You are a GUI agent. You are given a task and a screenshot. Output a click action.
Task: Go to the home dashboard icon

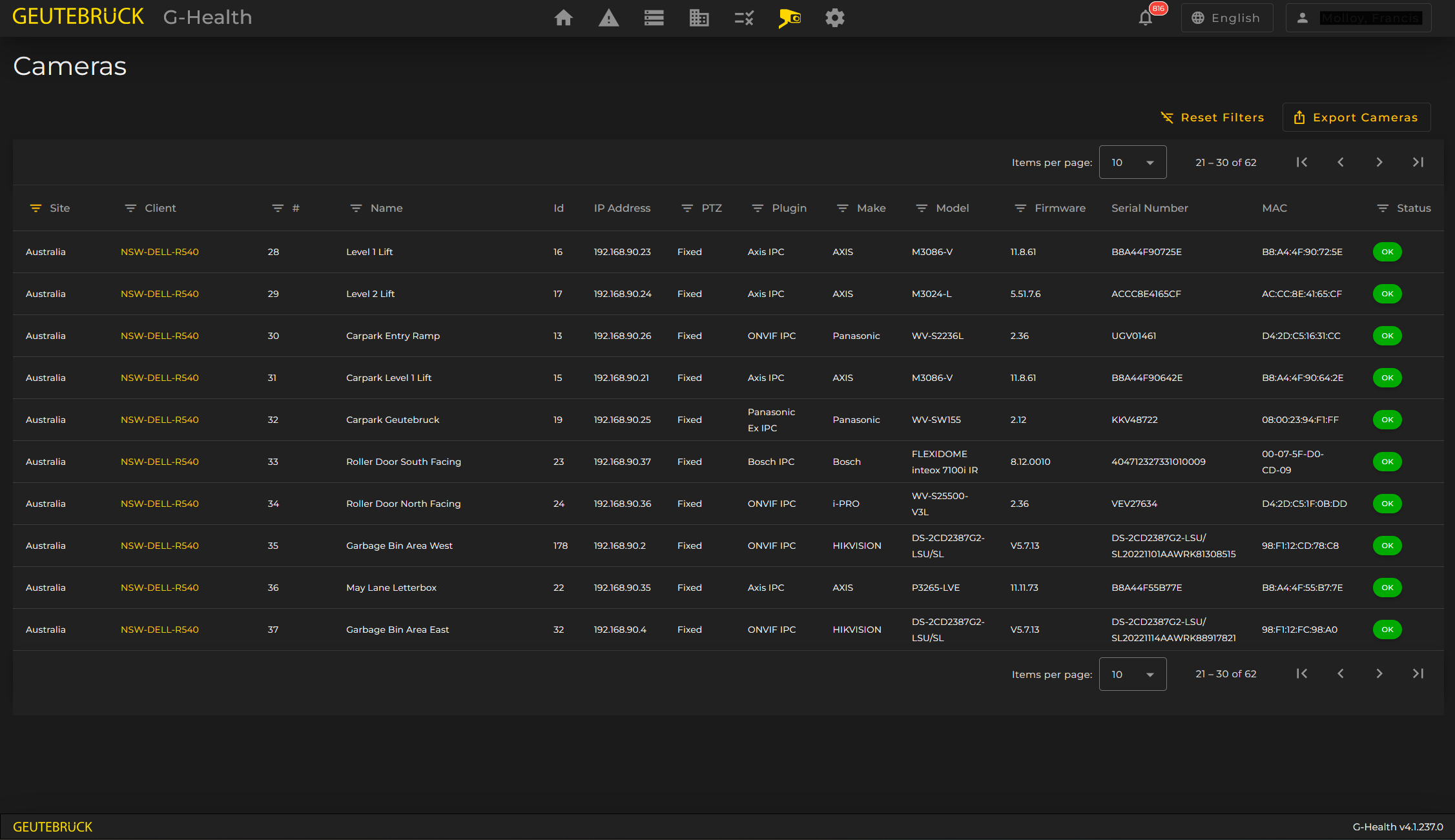pyautogui.click(x=563, y=18)
